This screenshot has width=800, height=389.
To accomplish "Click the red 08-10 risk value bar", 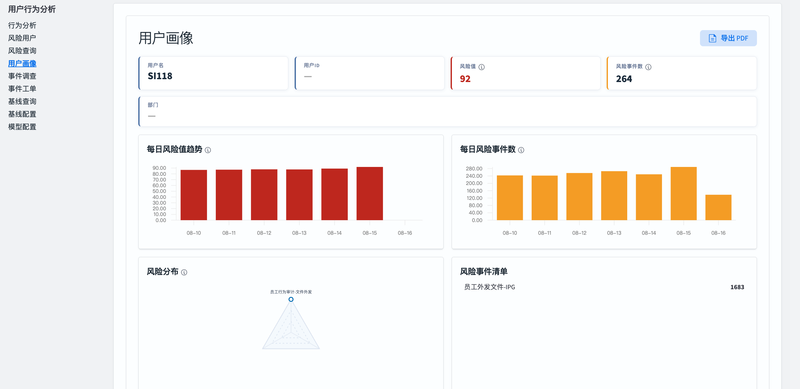I will point(194,195).
